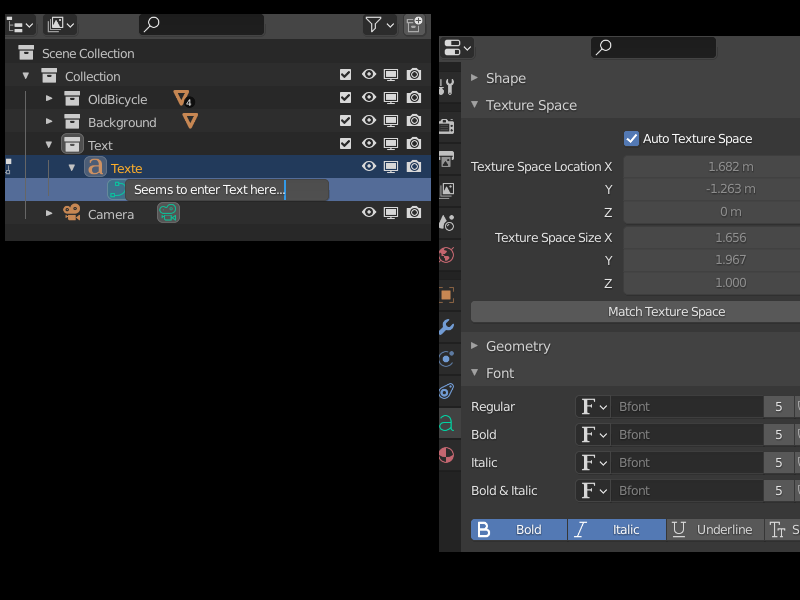Uncheck exclude checkbox for Collection
Screen dimensions: 800x600
point(345,75)
